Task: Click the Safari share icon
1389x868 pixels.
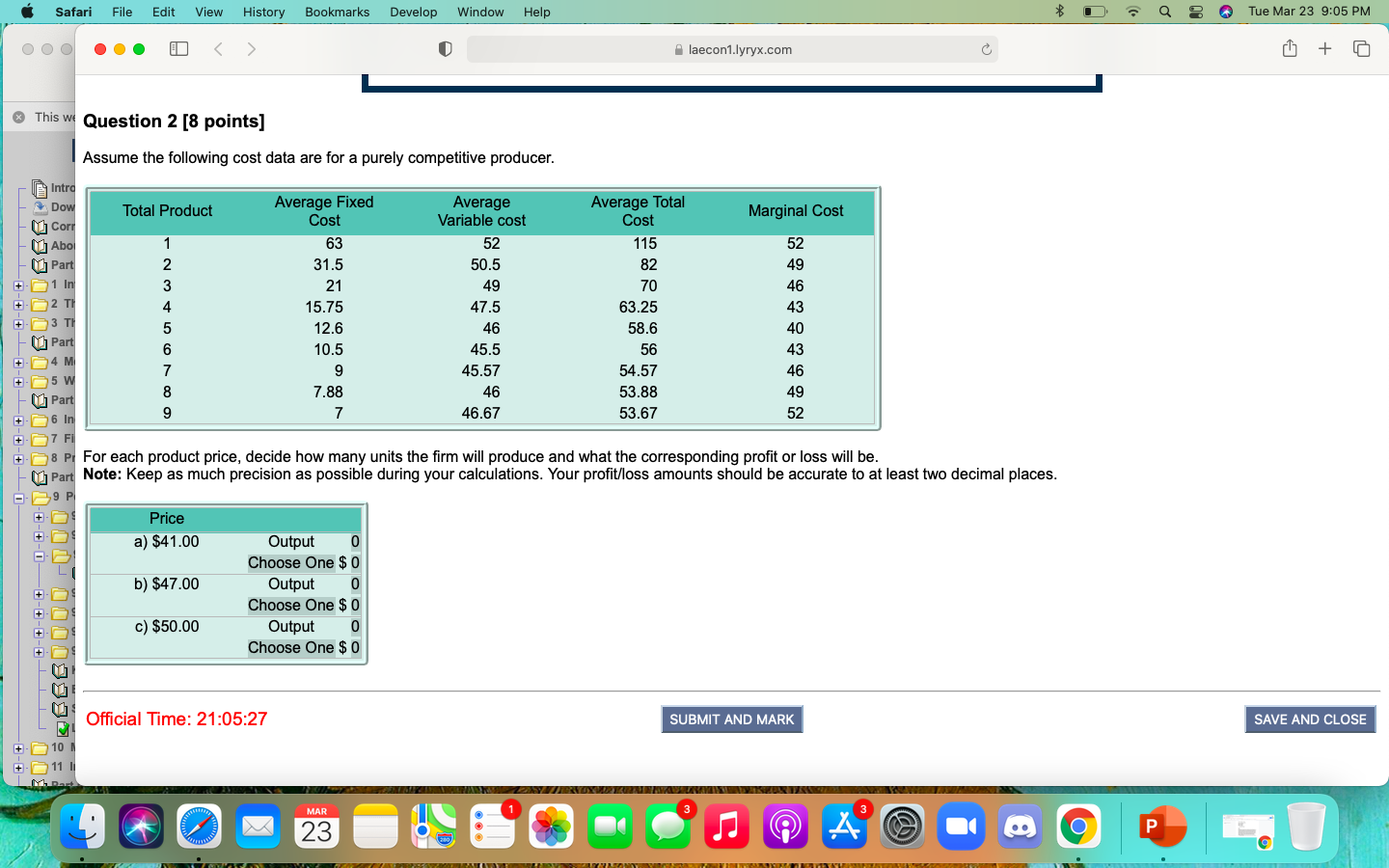Action: [x=1290, y=48]
